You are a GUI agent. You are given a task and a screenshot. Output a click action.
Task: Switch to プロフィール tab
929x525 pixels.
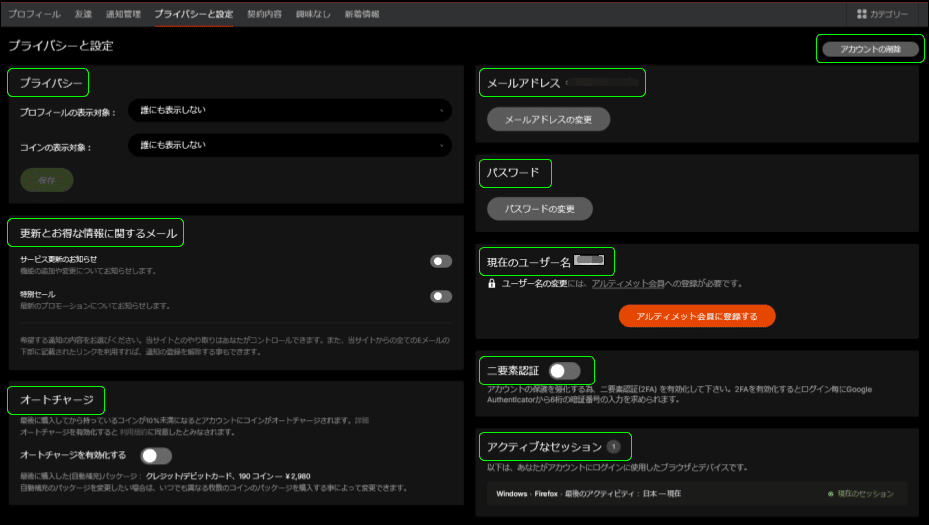[x=34, y=14]
